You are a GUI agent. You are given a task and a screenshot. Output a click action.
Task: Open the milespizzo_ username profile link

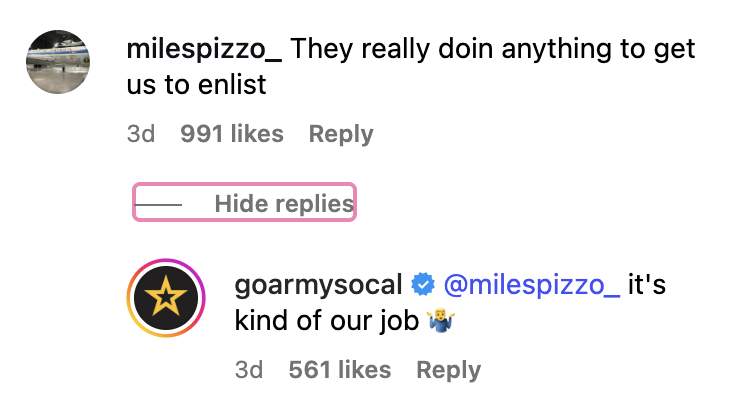point(204,49)
